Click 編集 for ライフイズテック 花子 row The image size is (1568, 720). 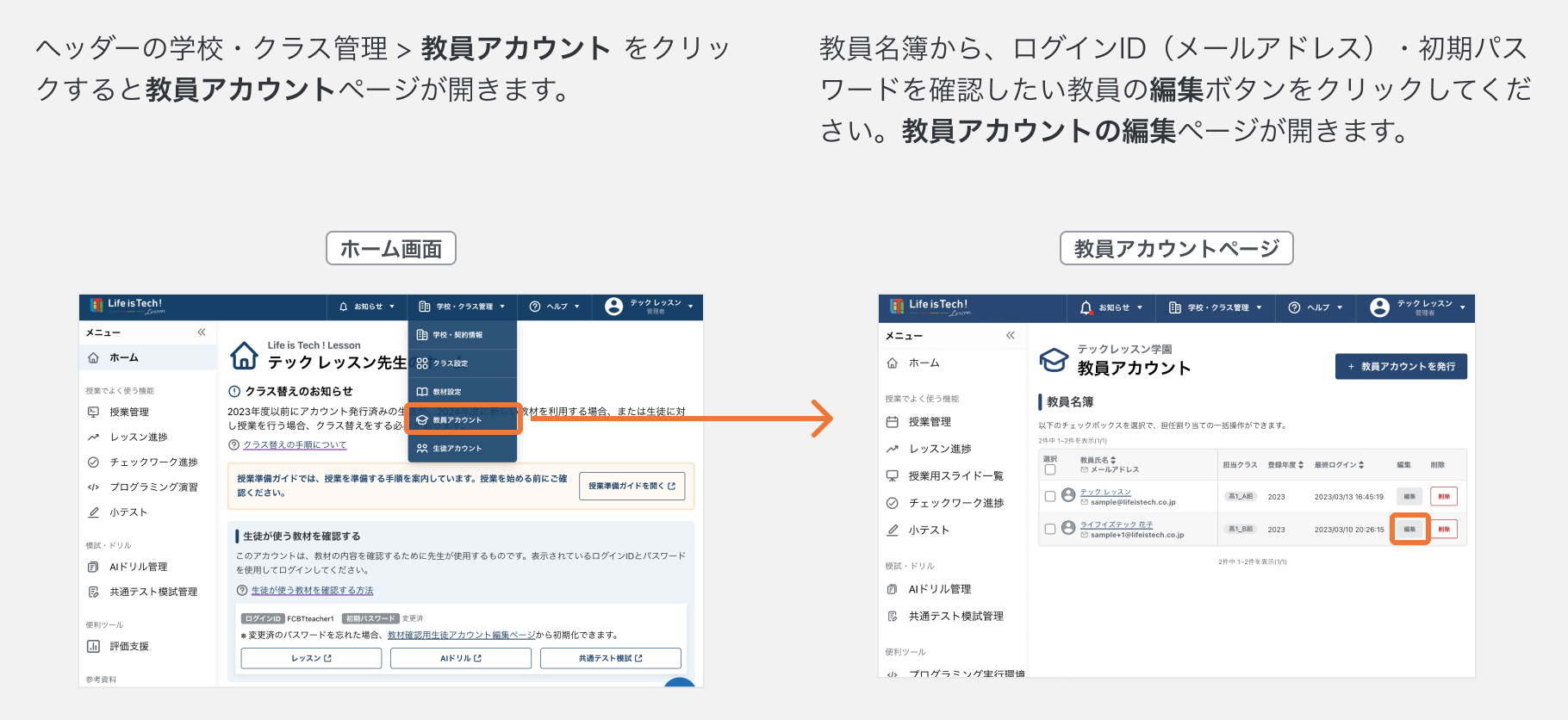(1409, 529)
